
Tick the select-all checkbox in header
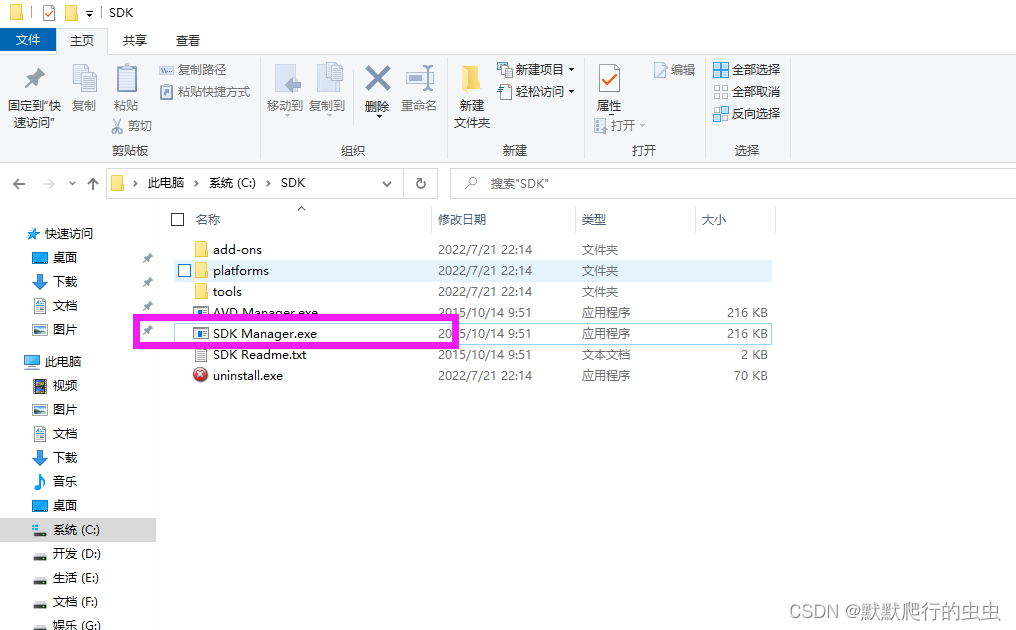pyautogui.click(x=178, y=220)
